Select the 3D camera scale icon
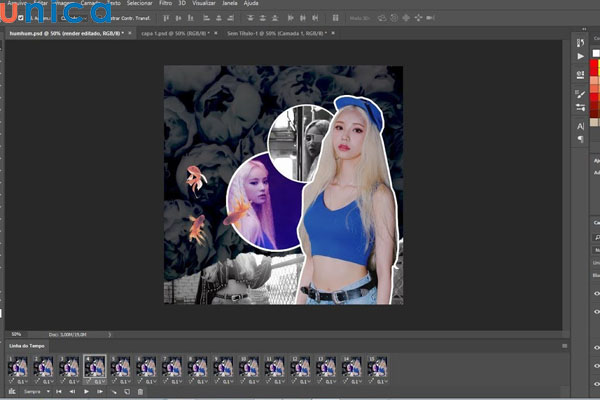The width and height of the screenshot is (600, 400). pyautogui.click(x=430, y=18)
